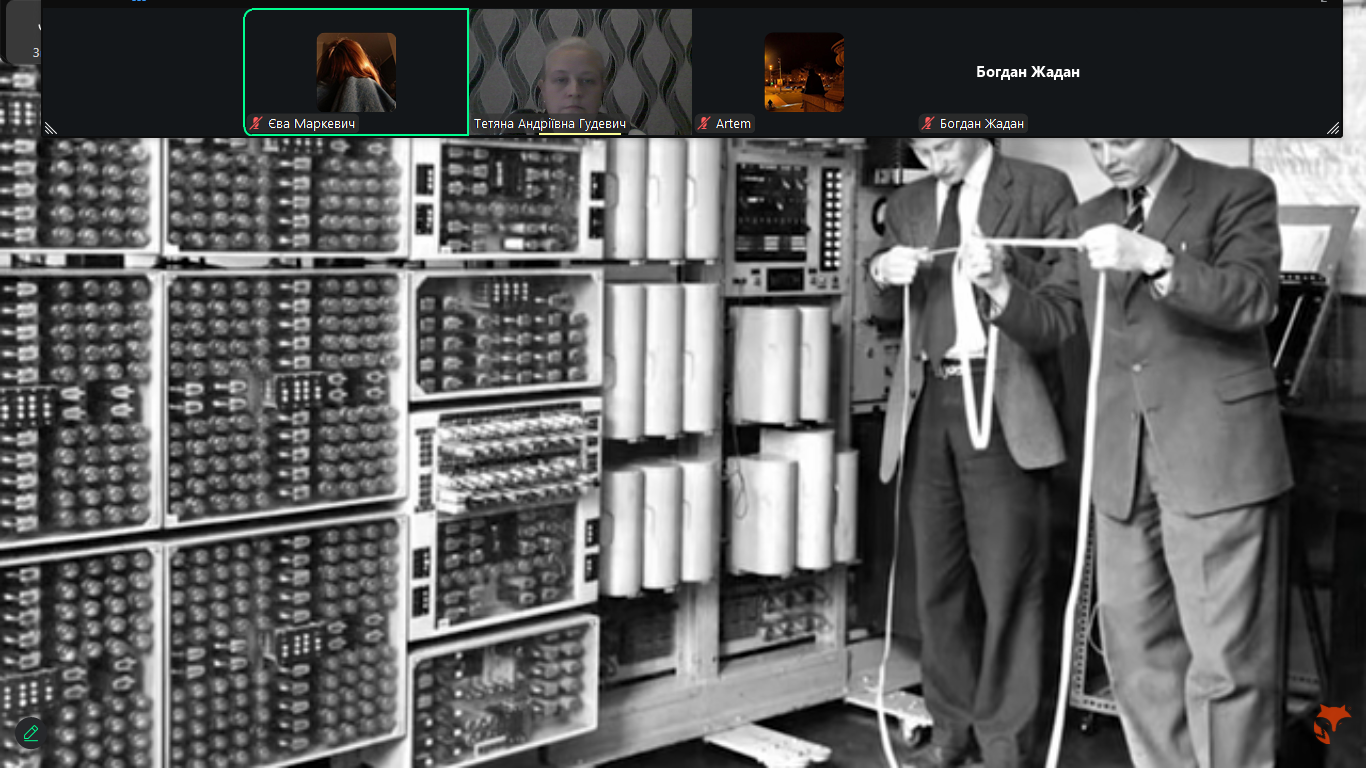Screen dimensions: 1366x768
Task: Click the large centered Богдан Жадан name
Action: (x=1027, y=72)
